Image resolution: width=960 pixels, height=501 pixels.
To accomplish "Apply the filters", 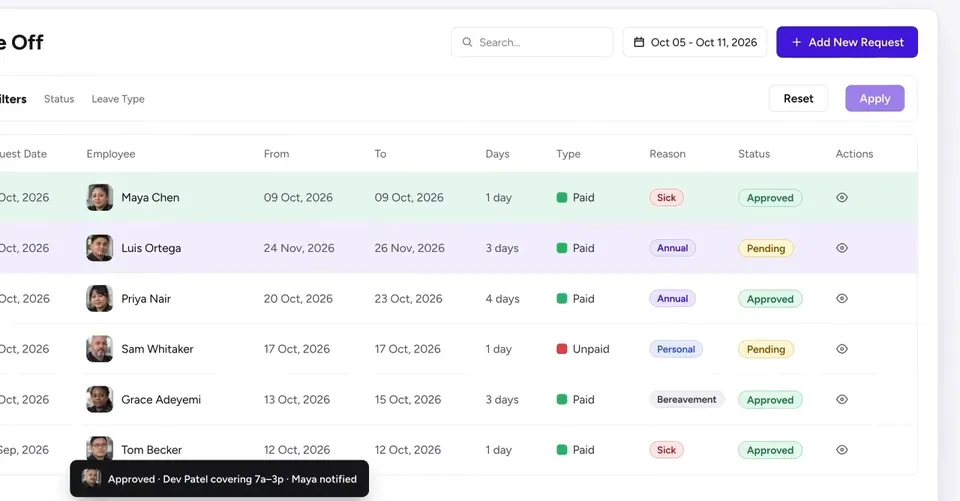I will [x=875, y=99].
